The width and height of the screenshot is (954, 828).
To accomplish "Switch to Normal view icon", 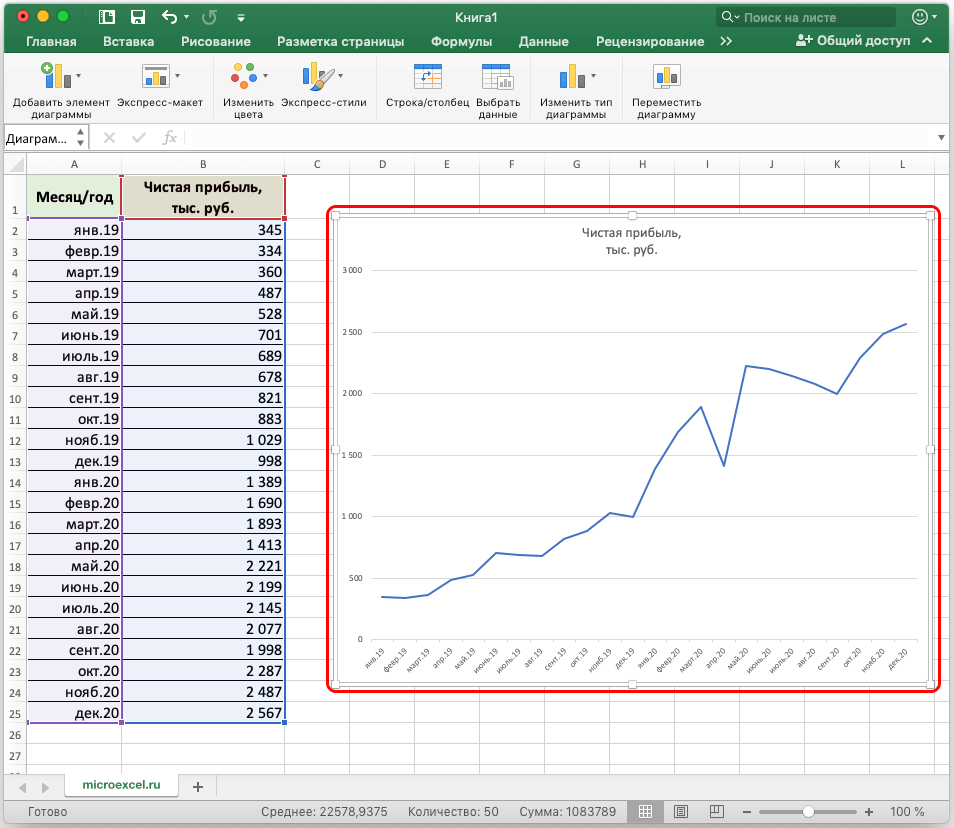I will click(x=646, y=812).
